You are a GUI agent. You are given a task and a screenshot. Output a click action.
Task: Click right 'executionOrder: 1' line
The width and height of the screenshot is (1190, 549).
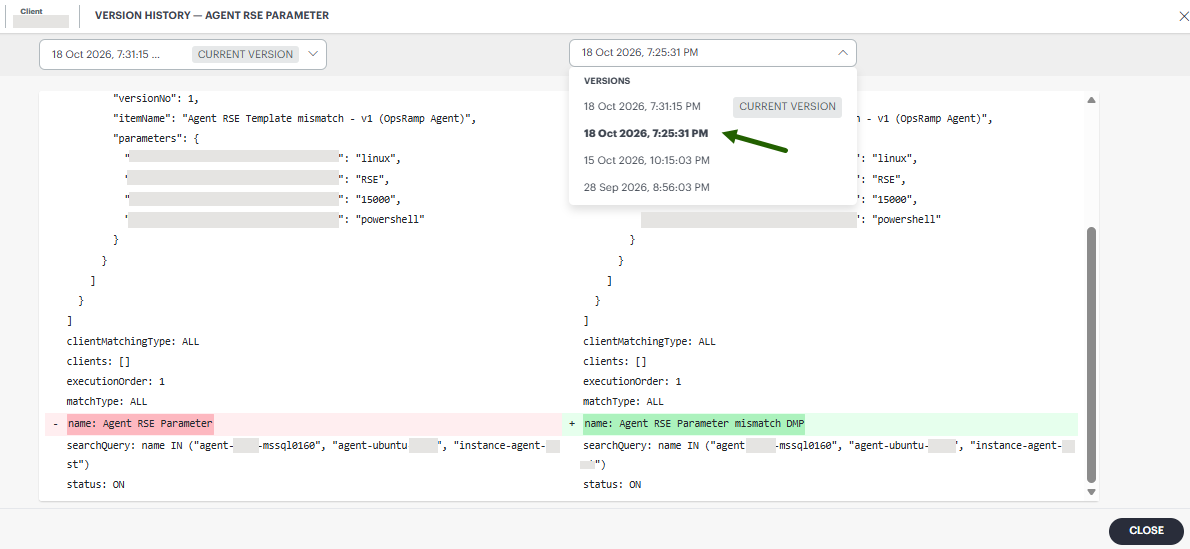coord(632,381)
